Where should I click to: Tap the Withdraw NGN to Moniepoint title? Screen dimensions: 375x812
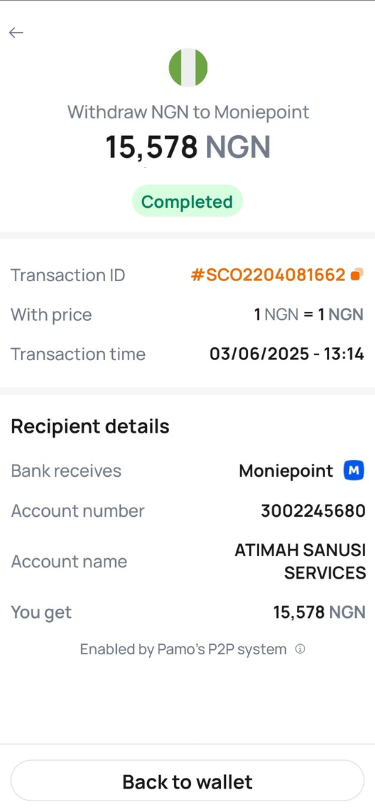pyautogui.click(x=188, y=112)
